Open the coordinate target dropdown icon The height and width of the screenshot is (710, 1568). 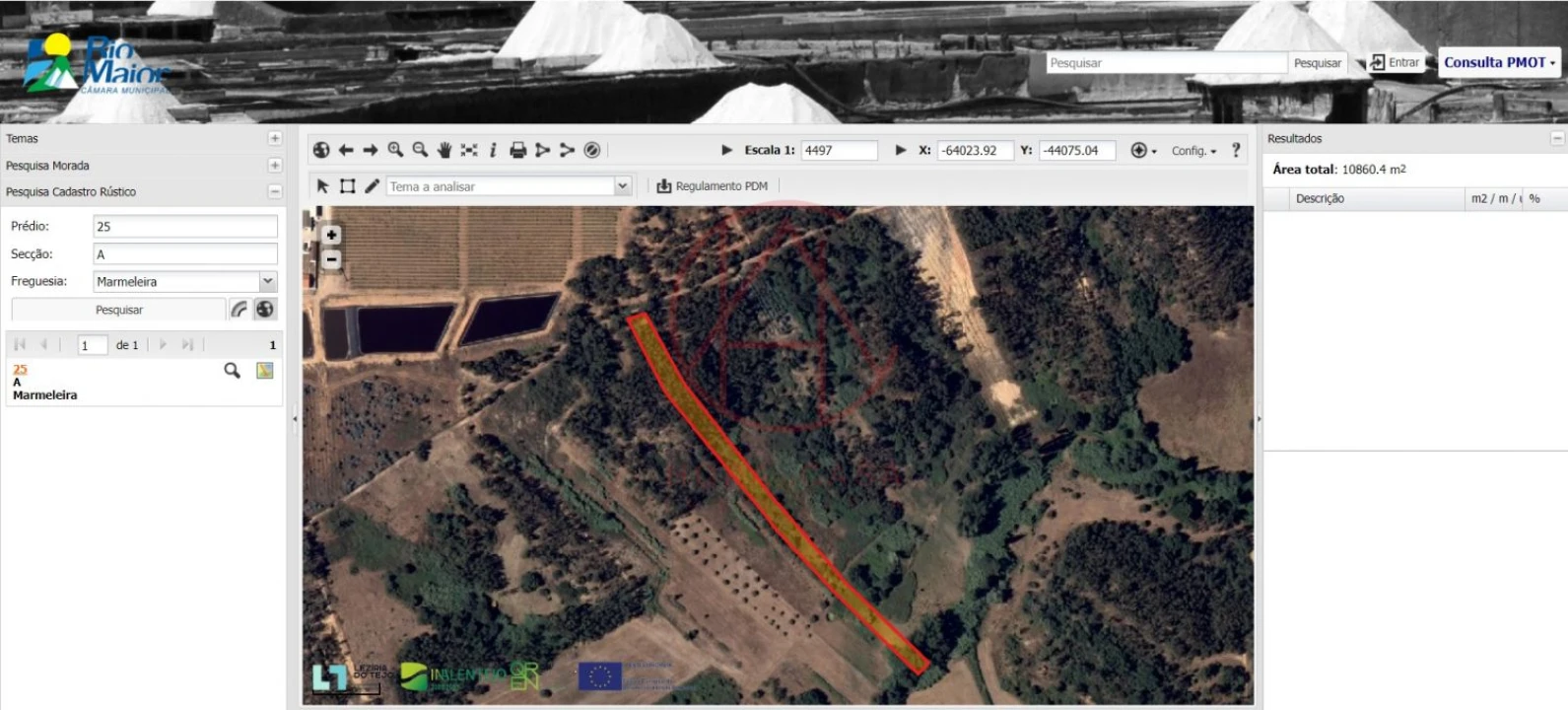(x=1143, y=150)
